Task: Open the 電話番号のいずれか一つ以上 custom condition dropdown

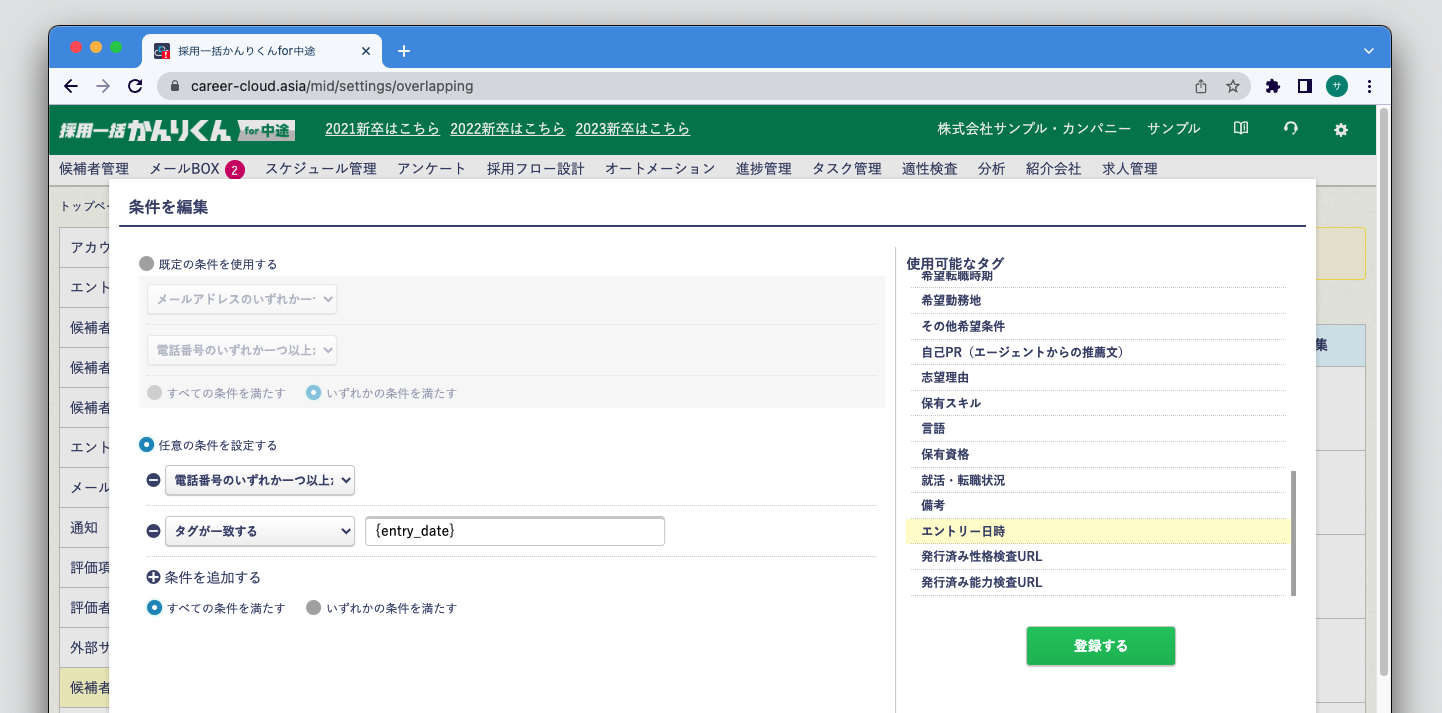Action: 260,480
